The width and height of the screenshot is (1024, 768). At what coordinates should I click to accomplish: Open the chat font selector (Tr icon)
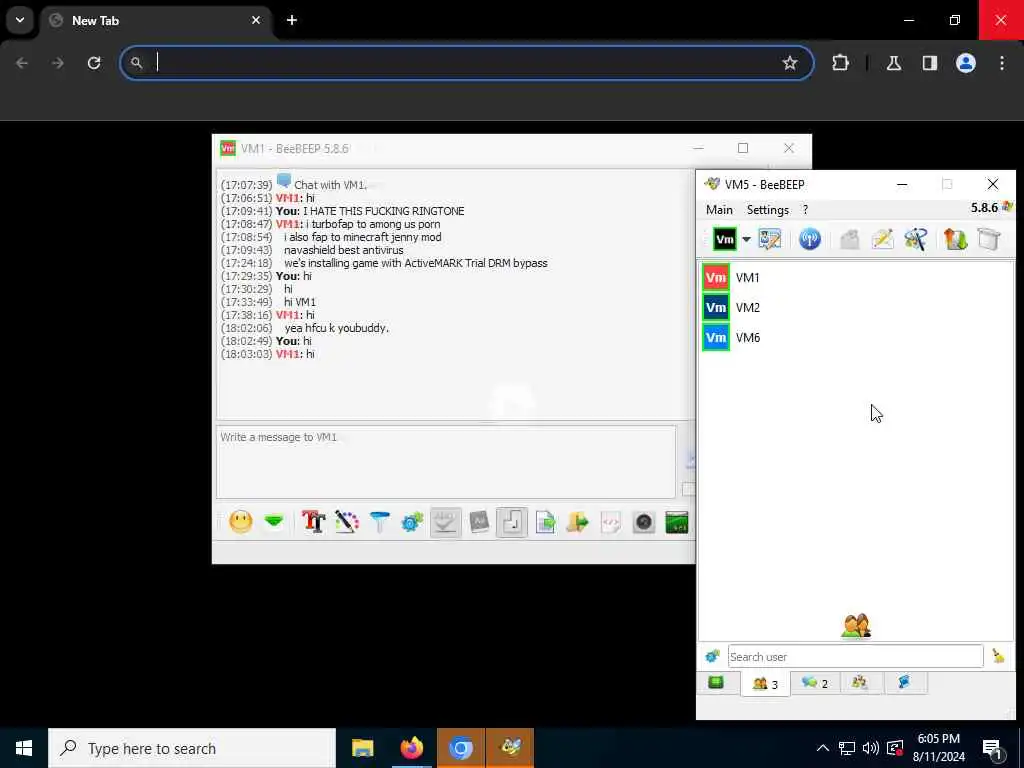(313, 522)
